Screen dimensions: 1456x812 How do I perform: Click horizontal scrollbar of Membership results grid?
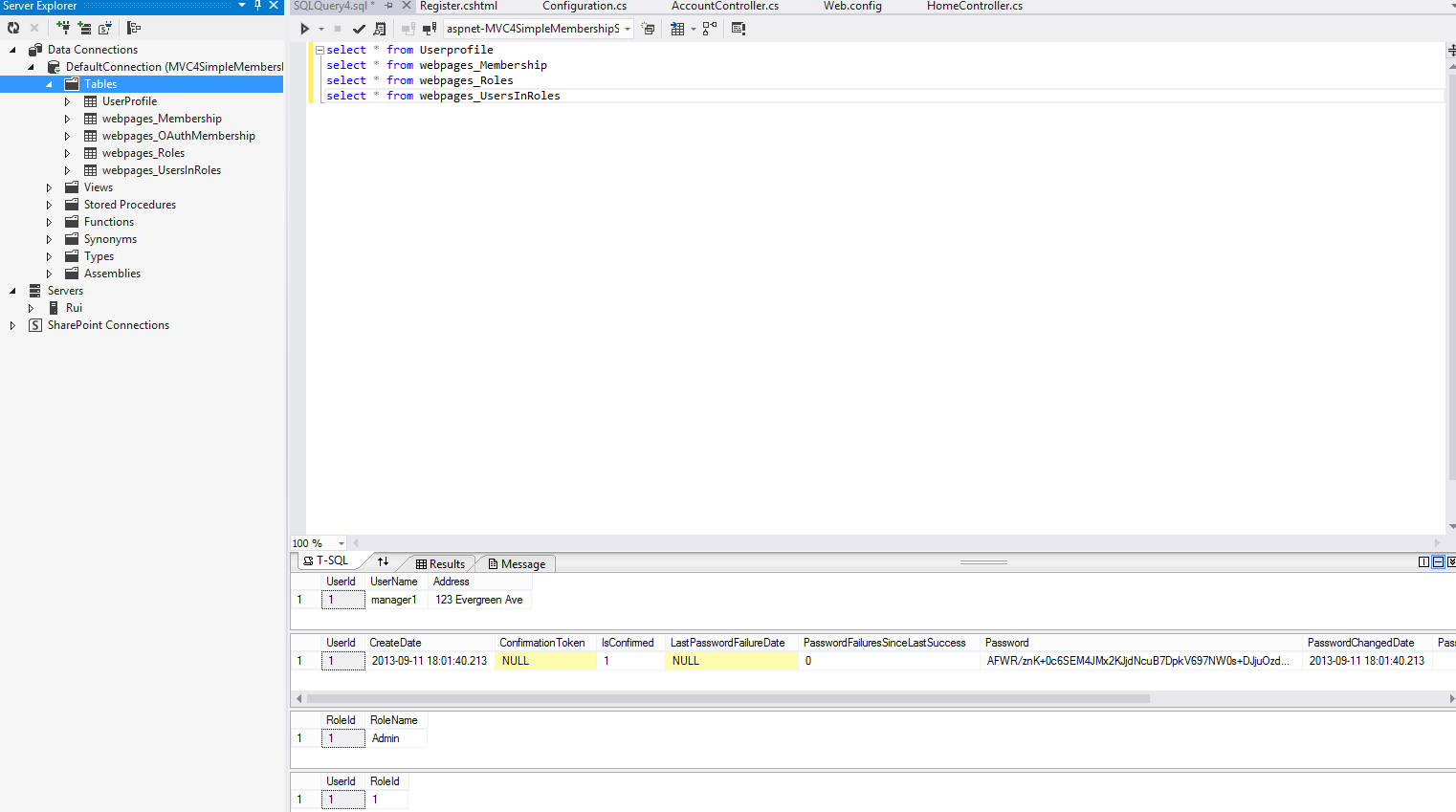tap(727, 698)
